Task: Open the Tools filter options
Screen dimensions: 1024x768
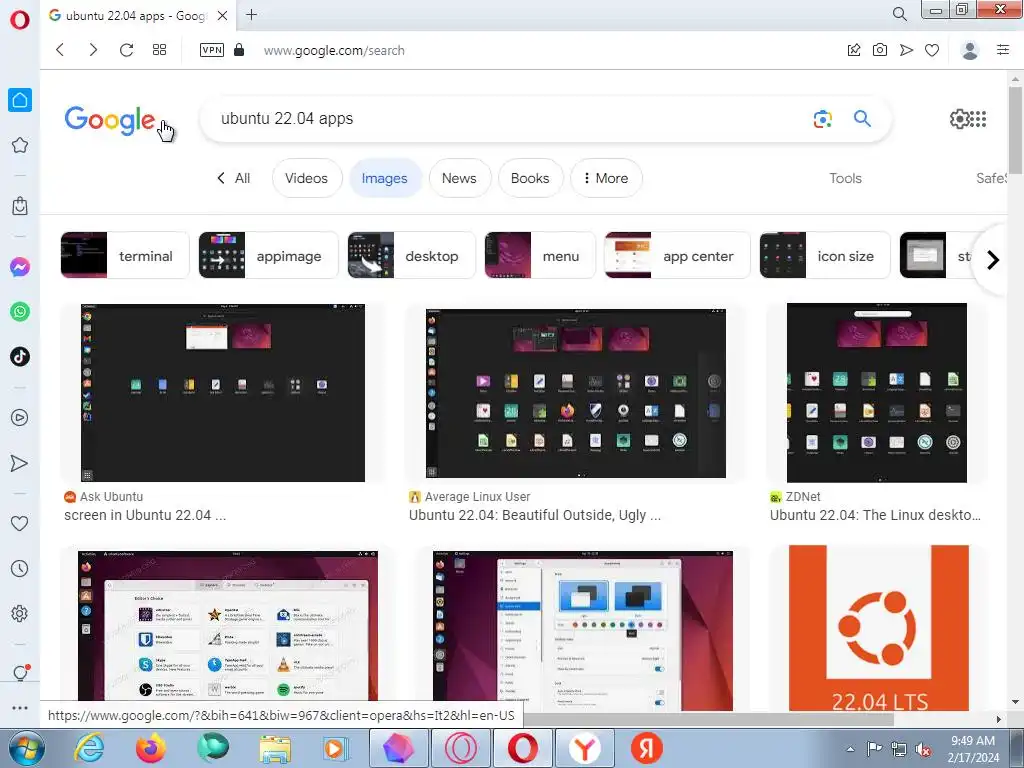Action: click(845, 178)
